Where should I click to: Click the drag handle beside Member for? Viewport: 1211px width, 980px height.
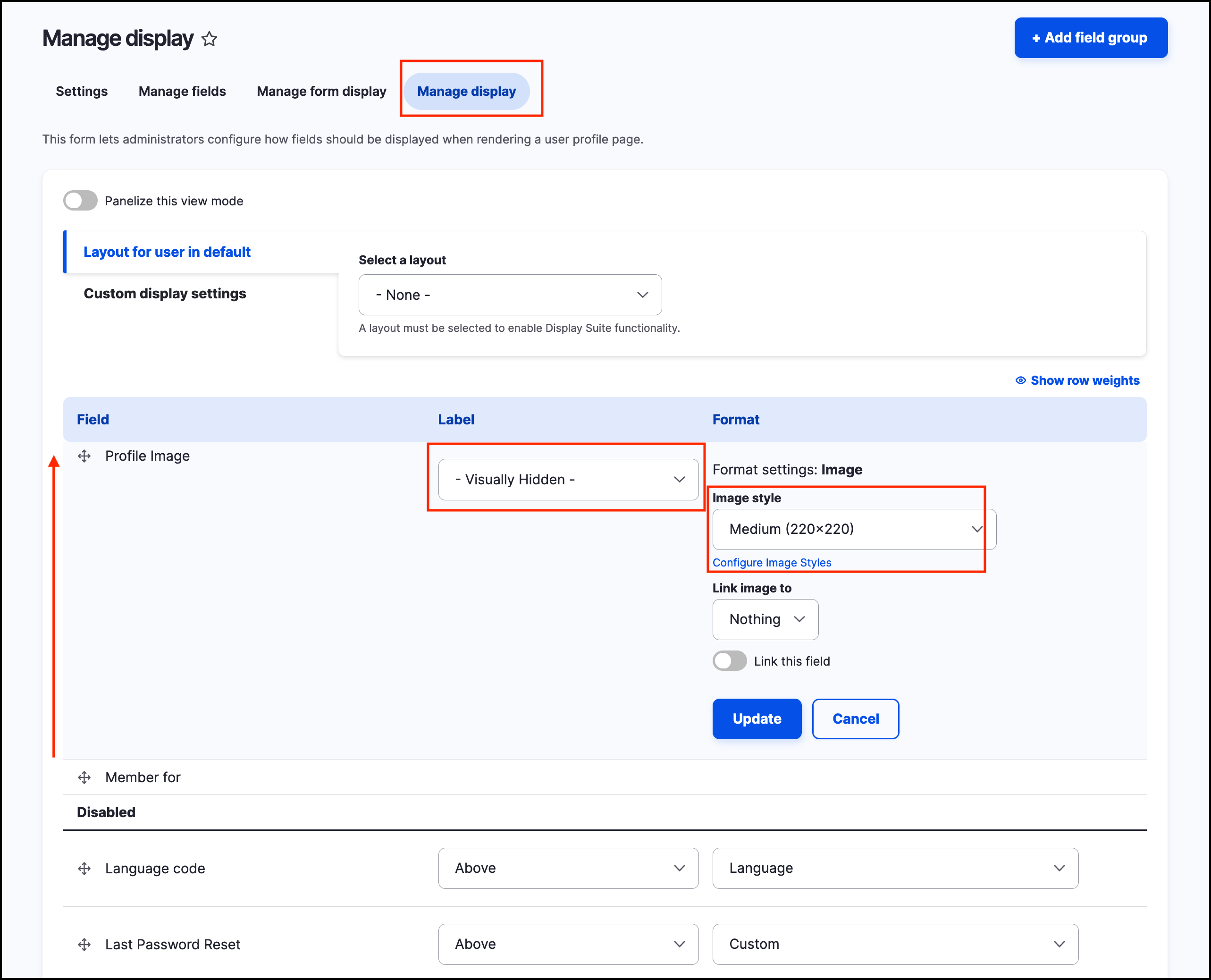coord(84,777)
